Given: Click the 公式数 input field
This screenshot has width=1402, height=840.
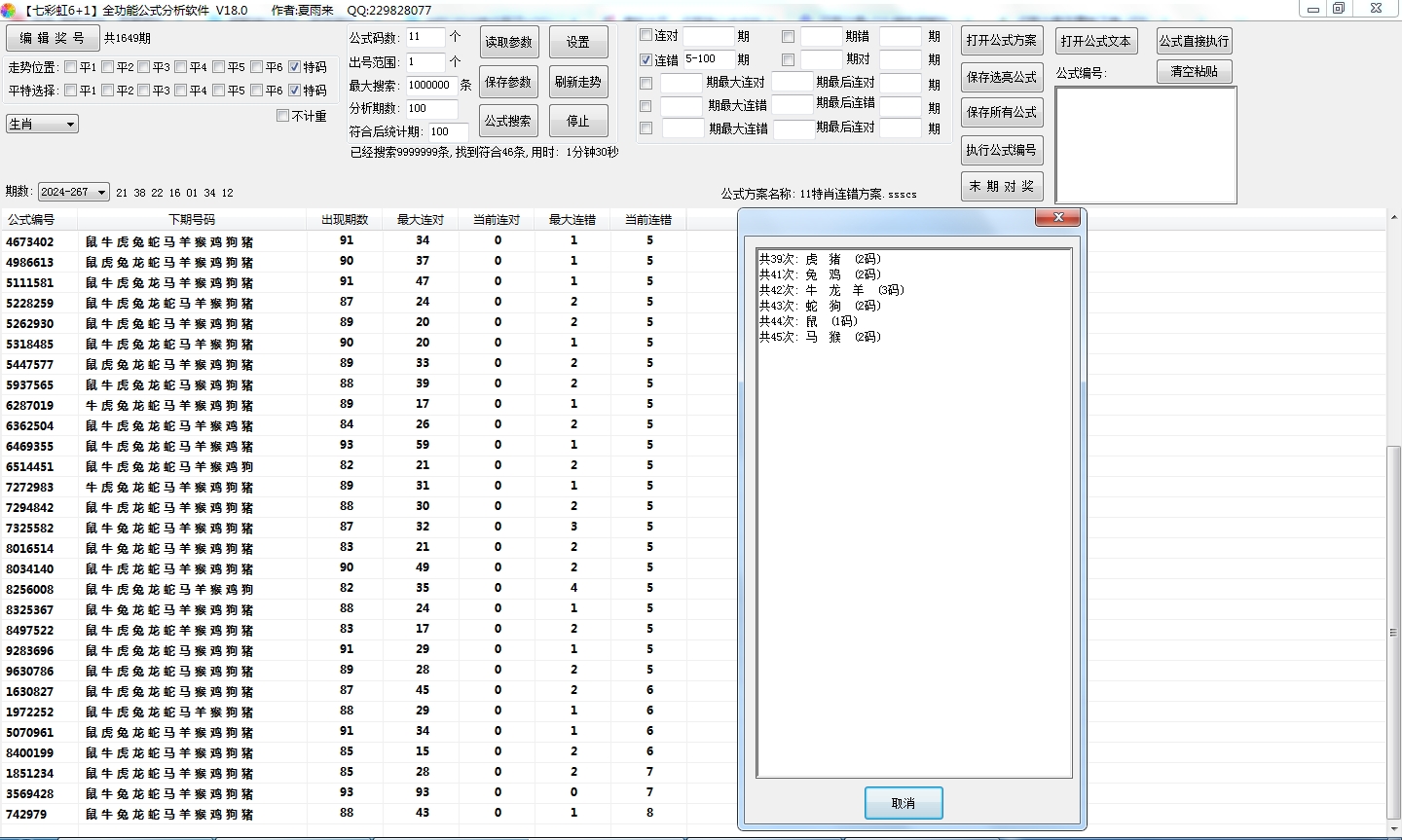Looking at the screenshot, I should click(424, 37).
